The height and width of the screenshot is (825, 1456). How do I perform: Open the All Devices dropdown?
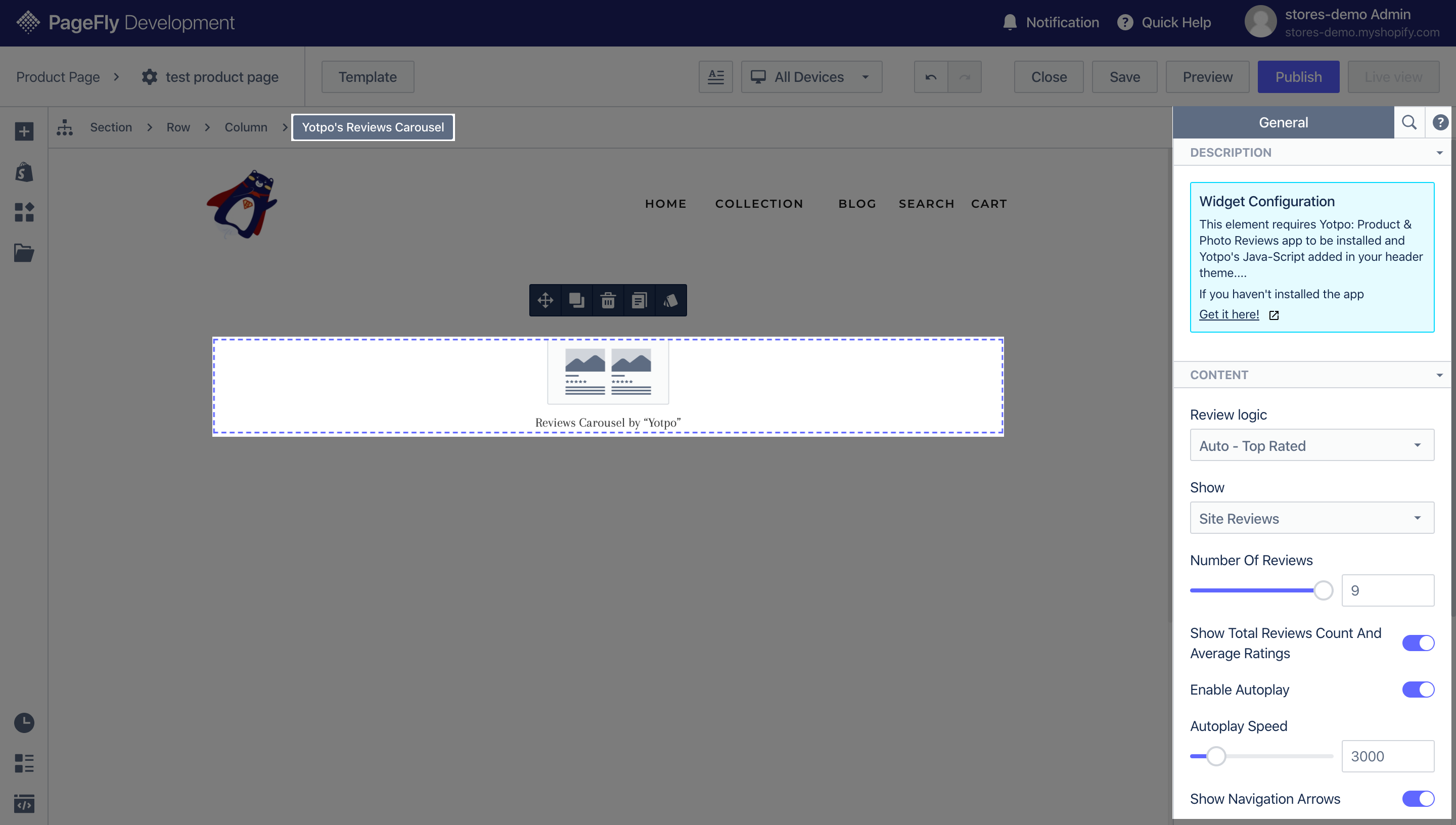(811, 76)
